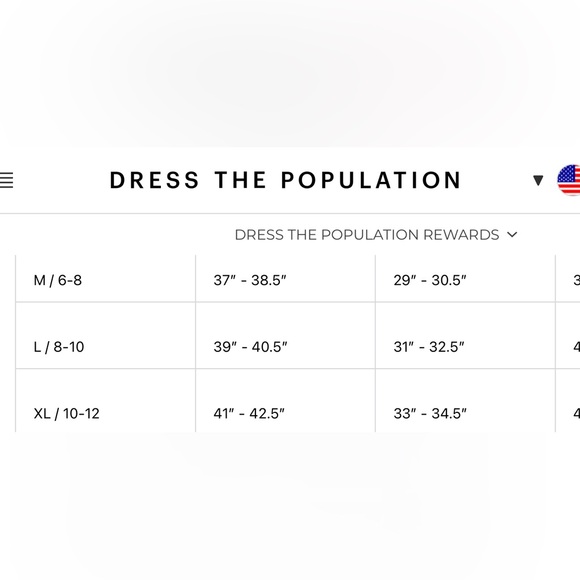Click the 37" - 38.5" measurement cell
580x580 pixels.
[285, 279]
